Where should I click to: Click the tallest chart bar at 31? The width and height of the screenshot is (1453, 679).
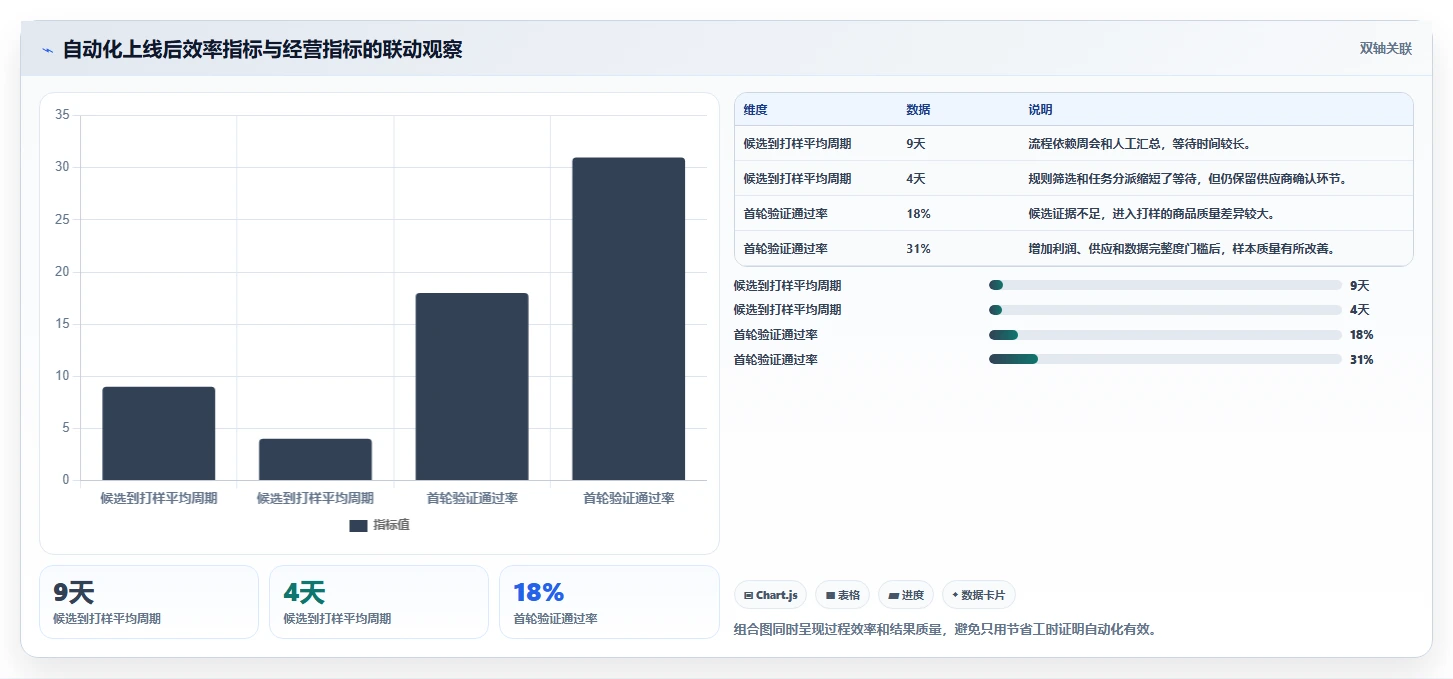coord(629,318)
